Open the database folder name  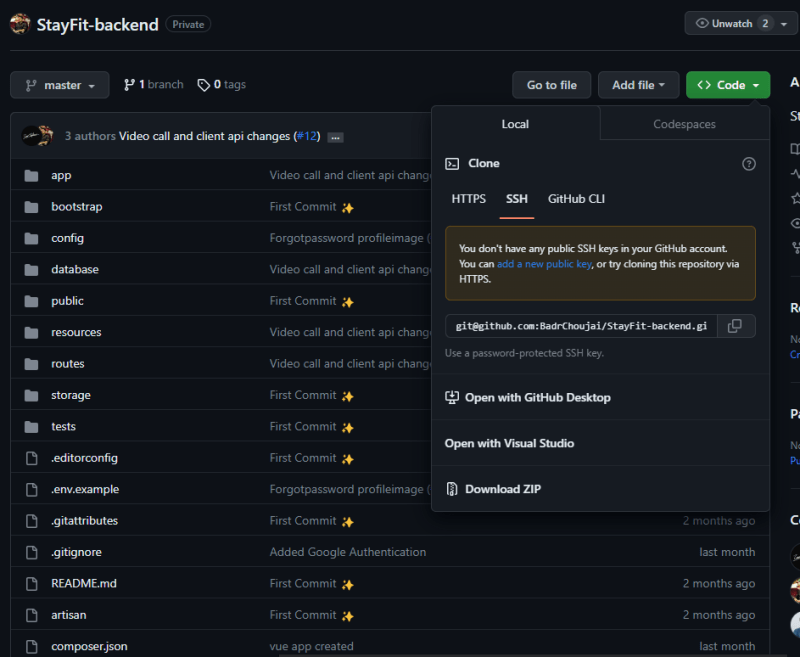point(74,270)
